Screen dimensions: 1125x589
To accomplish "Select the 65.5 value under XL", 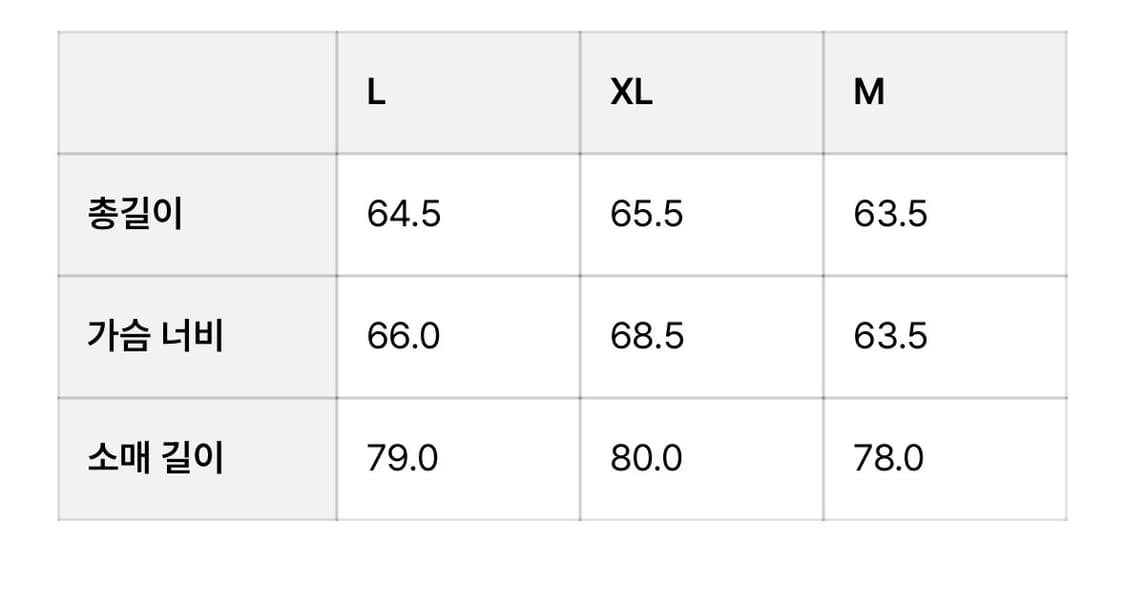I will [x=647, y=215].
